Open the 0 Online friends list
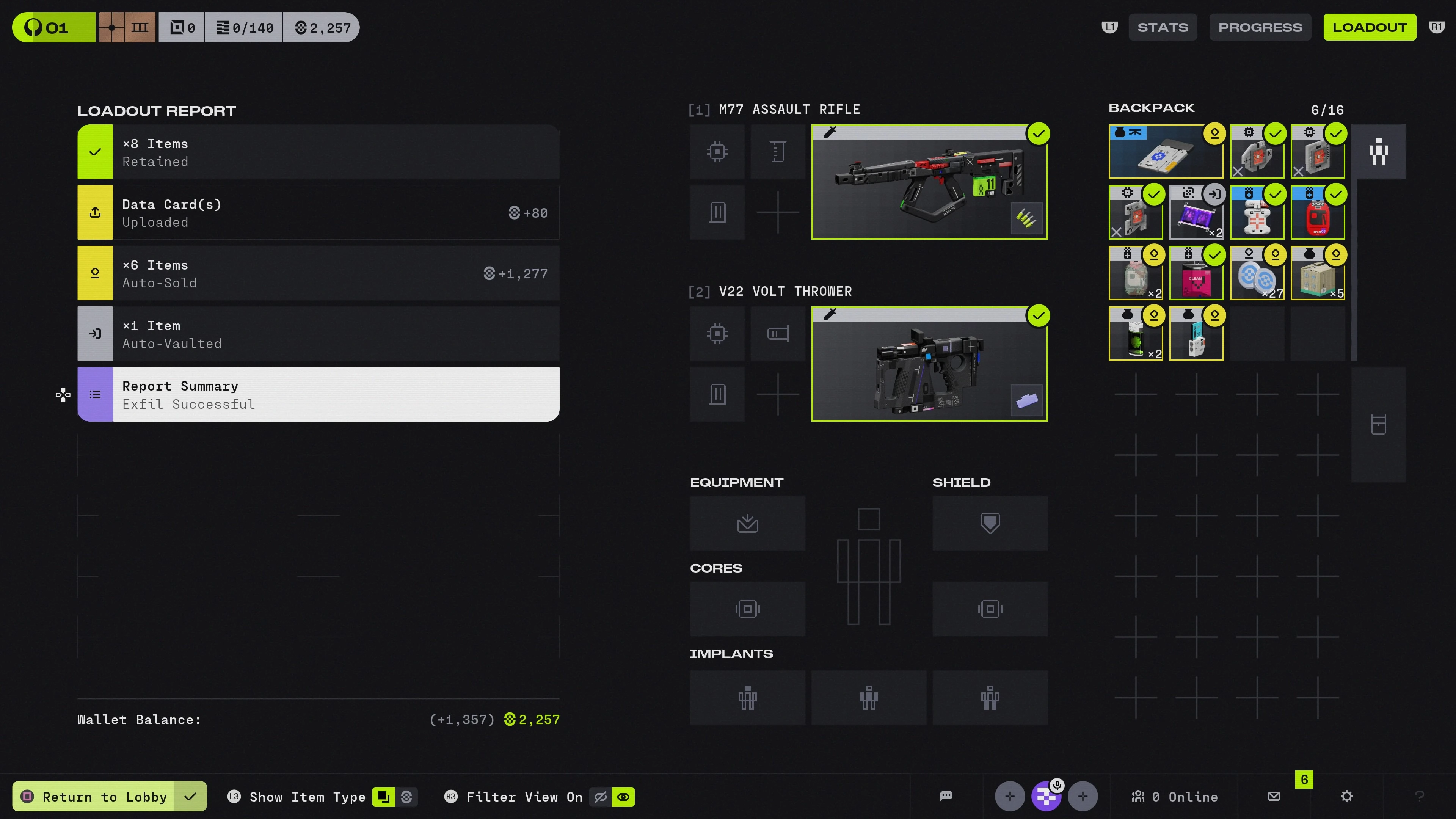Image resolution: width=1456 pixels, height=819 pixels. pos(1175,796)
